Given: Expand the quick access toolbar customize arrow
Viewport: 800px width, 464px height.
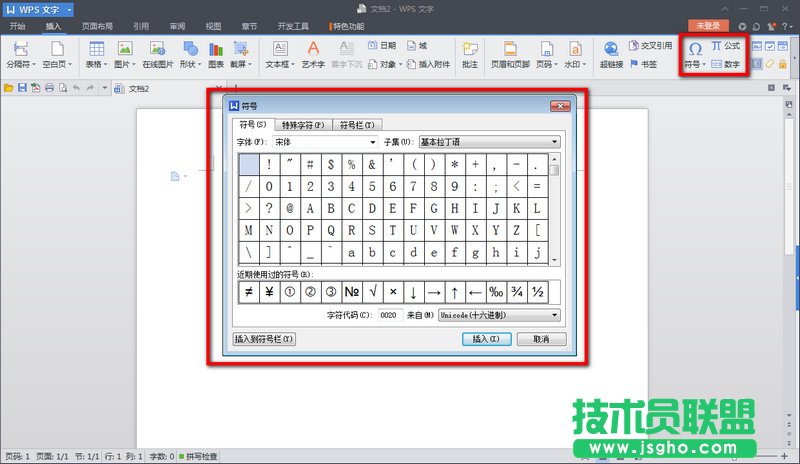Looking at the screenshot, I should coord(104,88).
